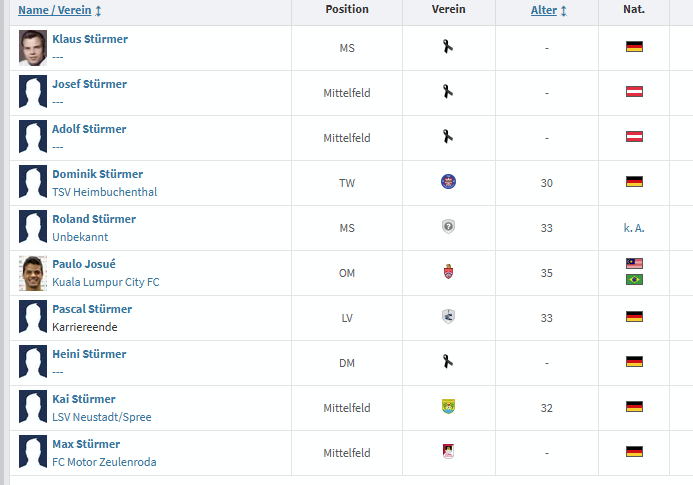Click FC Motor Zeulenroda crest icon
This screenshot has width=693, height=485.
pyautogui.click(x=448, y=452)
